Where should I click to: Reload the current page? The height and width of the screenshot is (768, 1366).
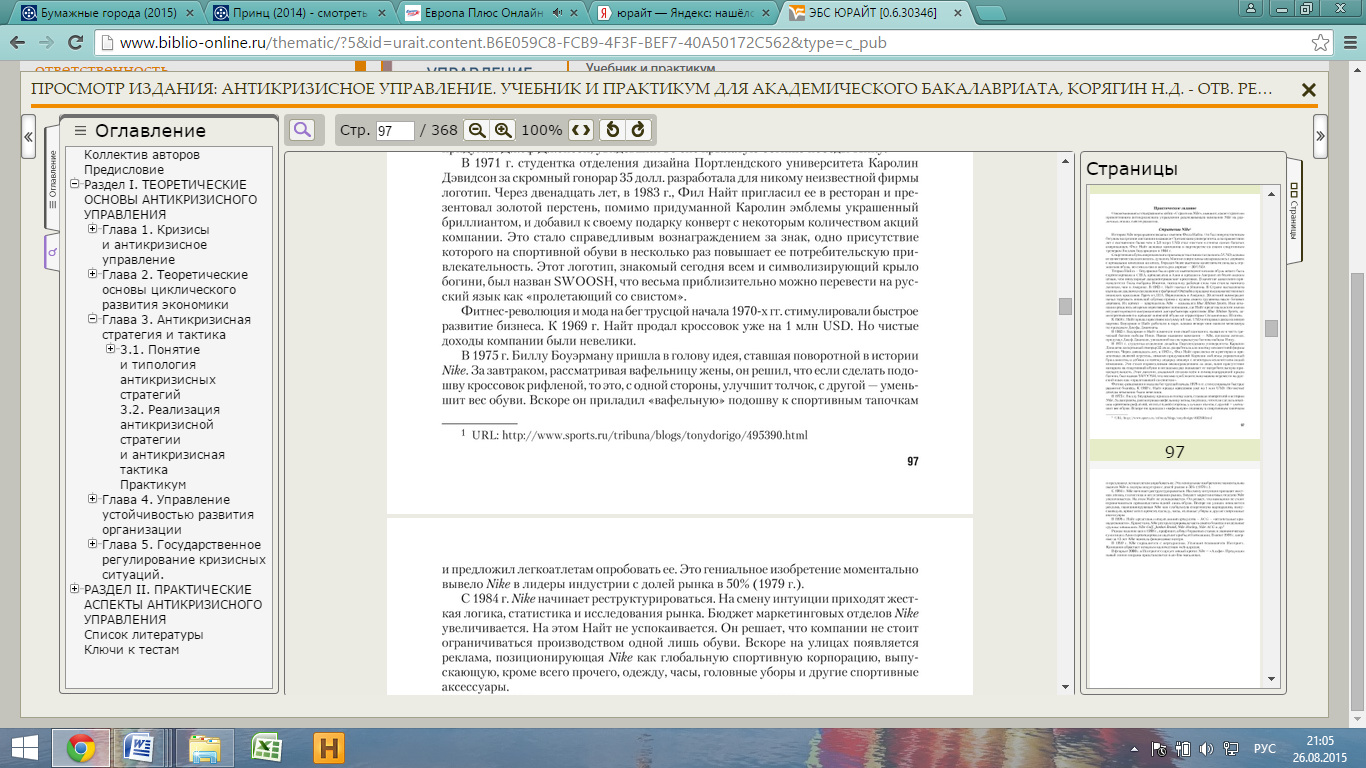coord(74,44)
